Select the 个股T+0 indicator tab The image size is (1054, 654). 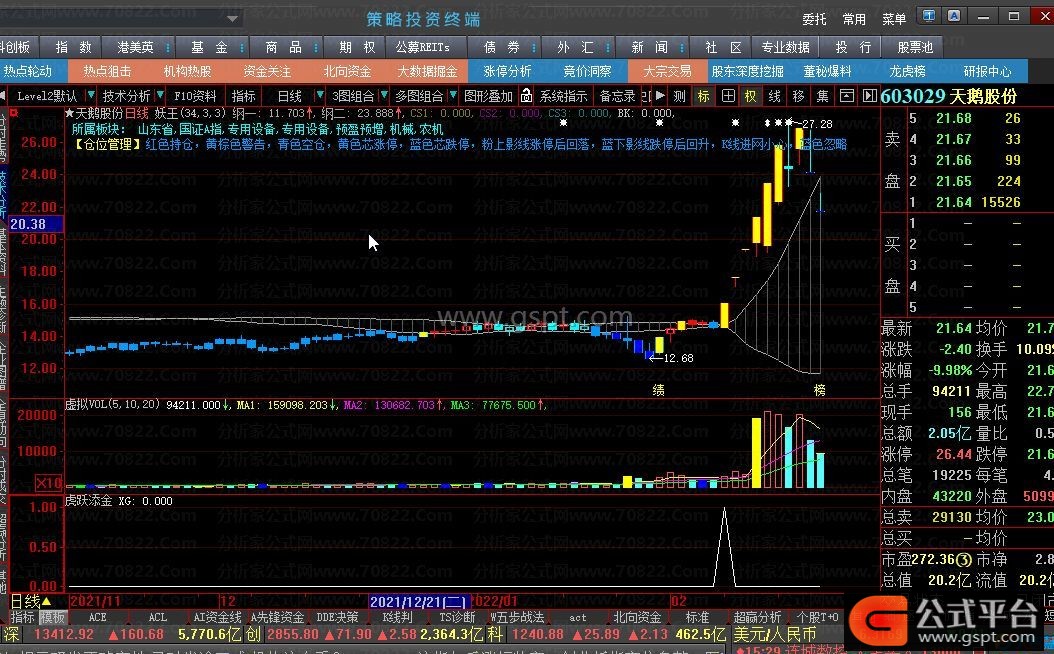tap(817, 617)
